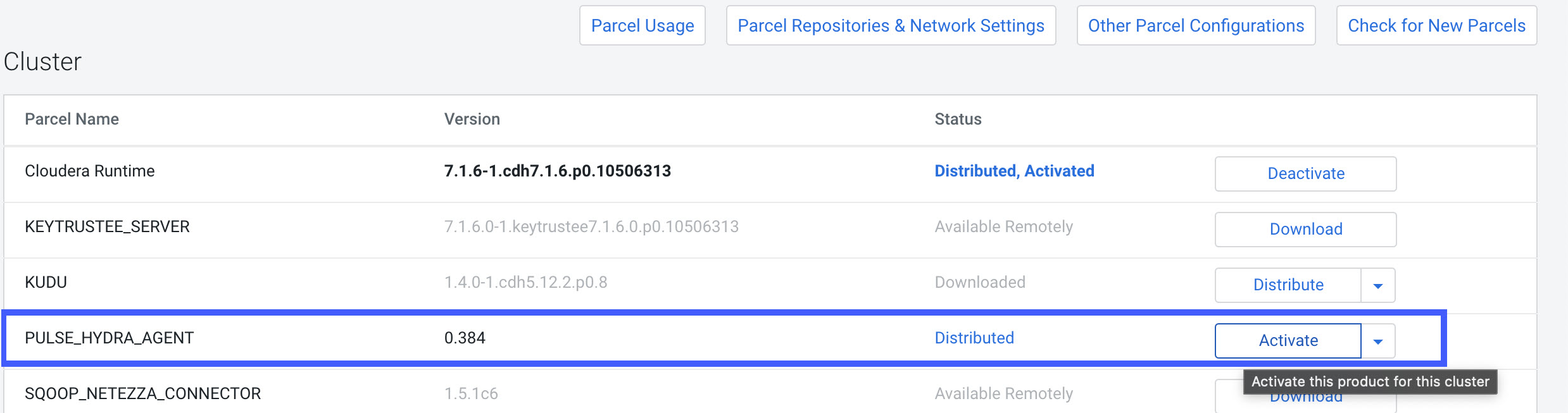
Task: Open Parcel Repositories & Network Settings
Action: click(891, 25)
